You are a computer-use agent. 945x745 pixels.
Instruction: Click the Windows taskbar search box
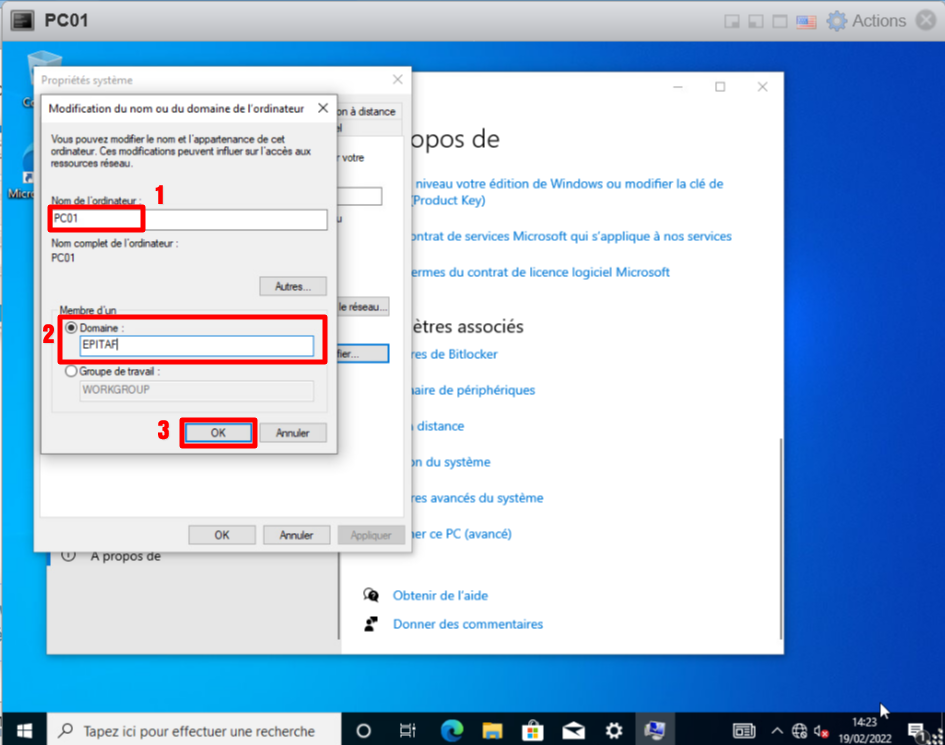tap(195, 730)
